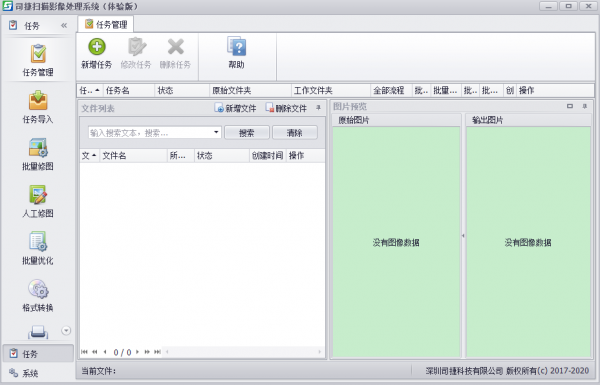600x385 pixels.
Task: Go to first page in pager
Action: (x=84, y=352)
